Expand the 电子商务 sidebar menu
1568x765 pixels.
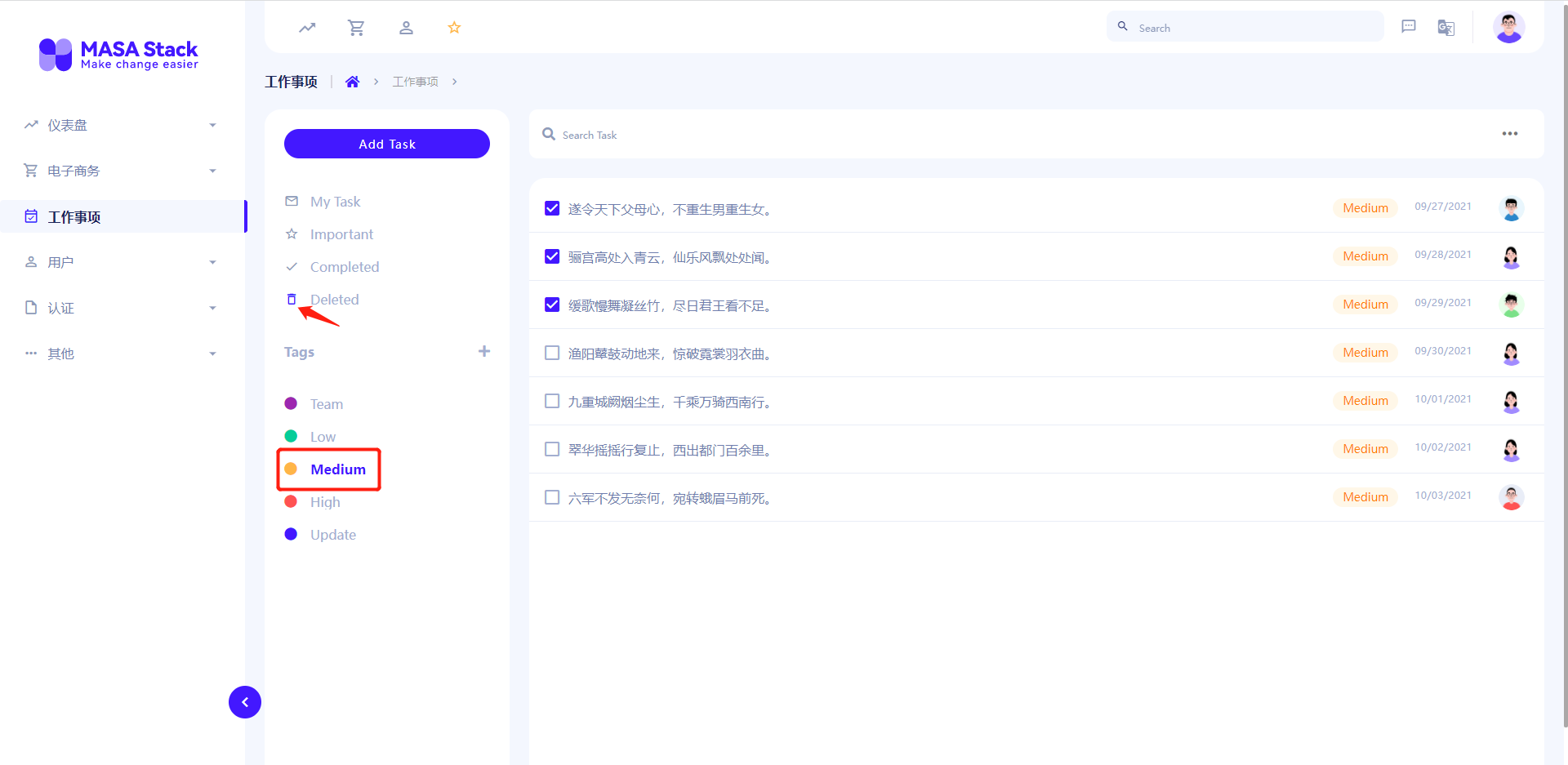click(x=122, y=171)
